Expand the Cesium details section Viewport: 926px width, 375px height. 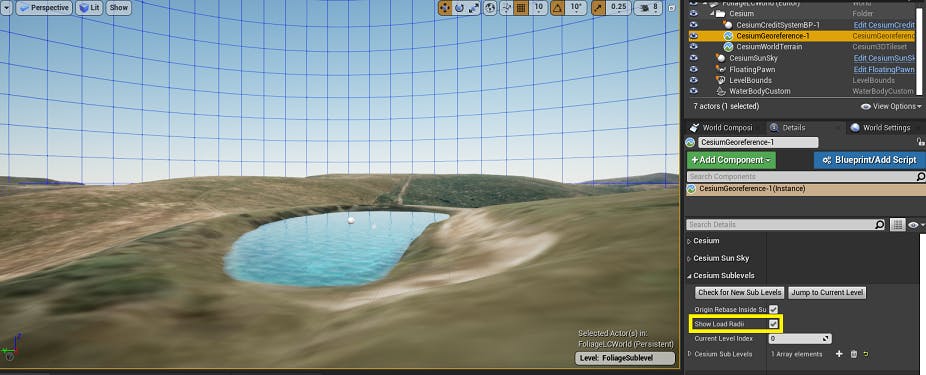tap(689, 241)
